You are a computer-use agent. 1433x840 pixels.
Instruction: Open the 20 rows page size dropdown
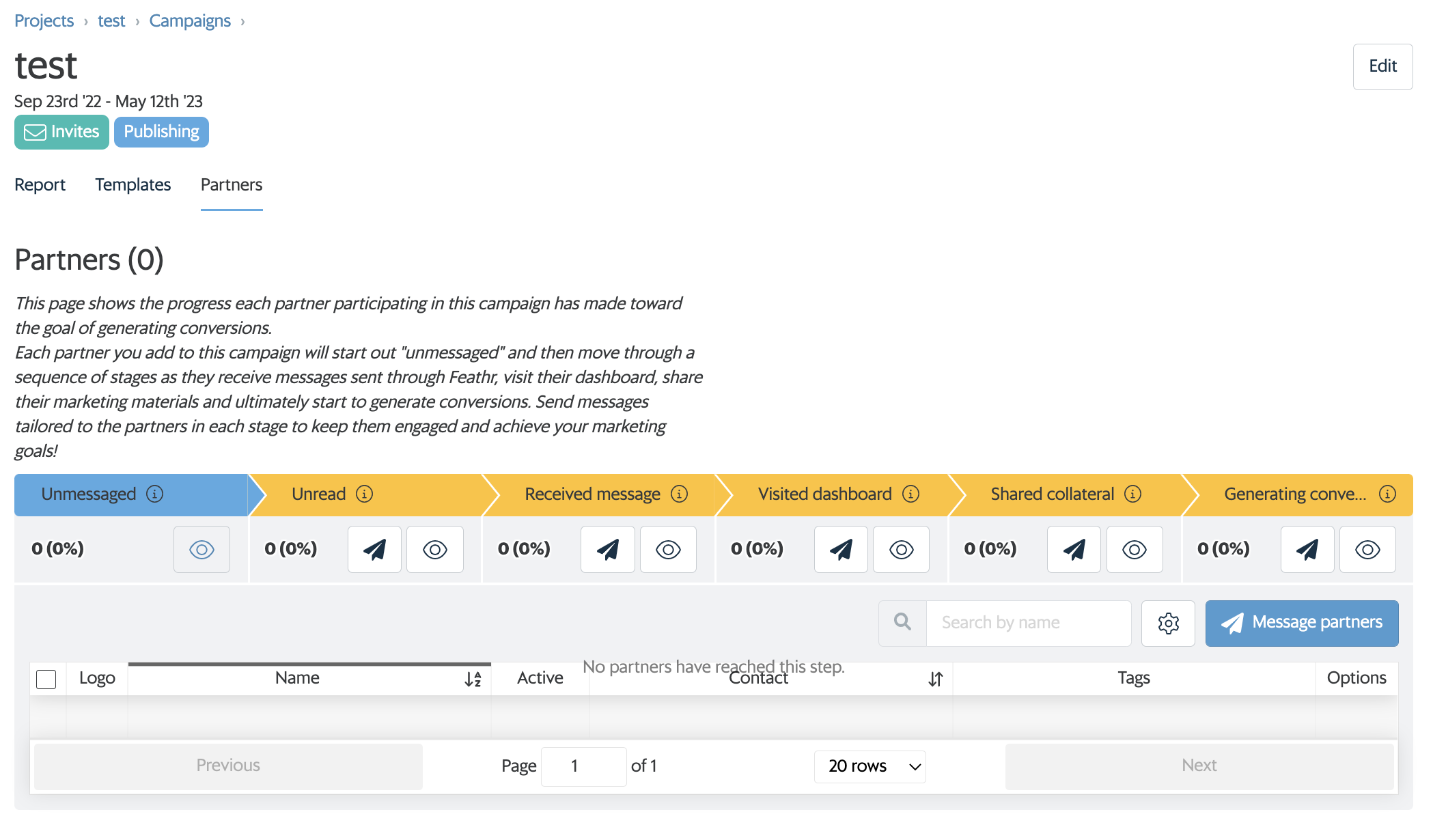[870, 766]
